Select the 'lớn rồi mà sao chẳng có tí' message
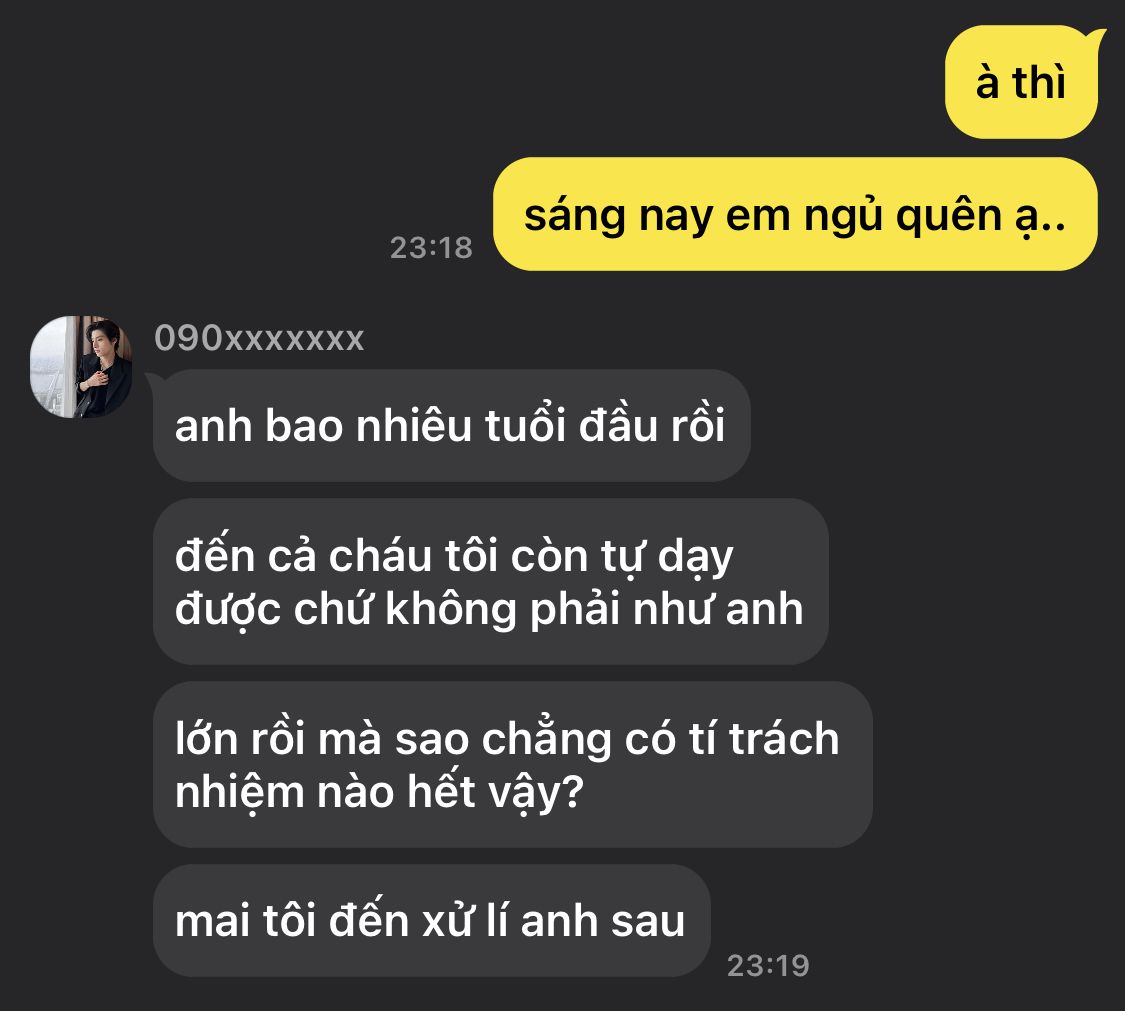The width and height of the screenshot is (1125, 1011). pyautogui.click(x=512, y=764)
